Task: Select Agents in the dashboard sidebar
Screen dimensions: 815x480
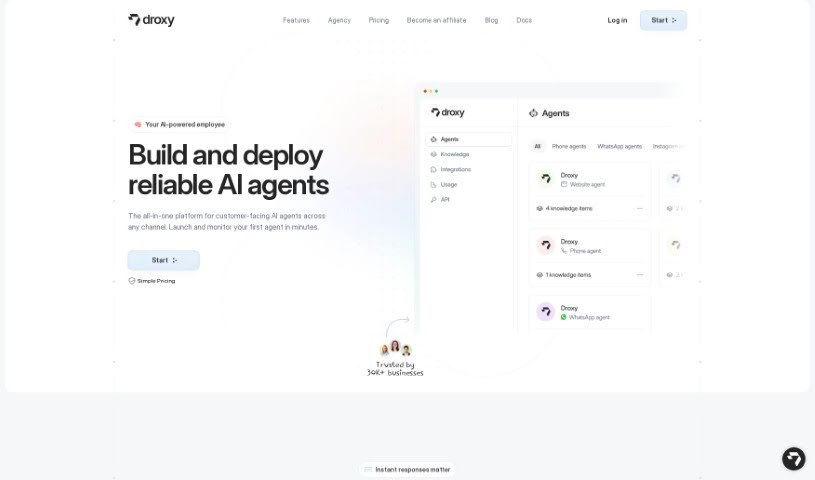Action: 469,139
